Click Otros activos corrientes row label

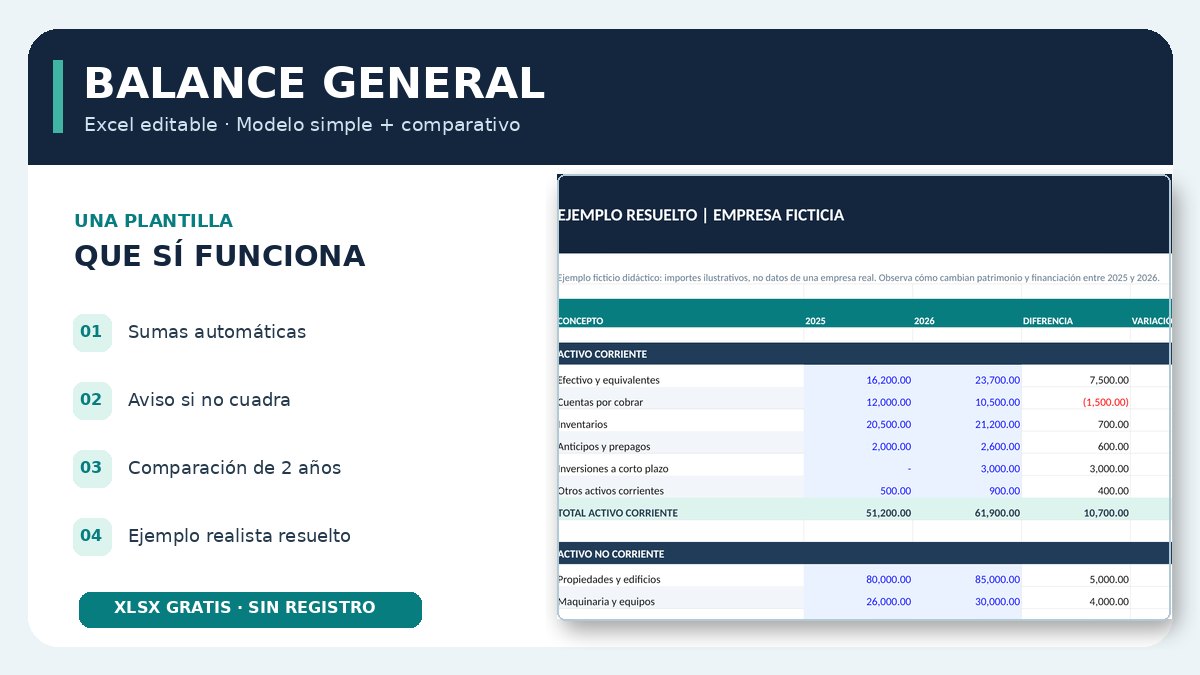[x=610, y=491]
